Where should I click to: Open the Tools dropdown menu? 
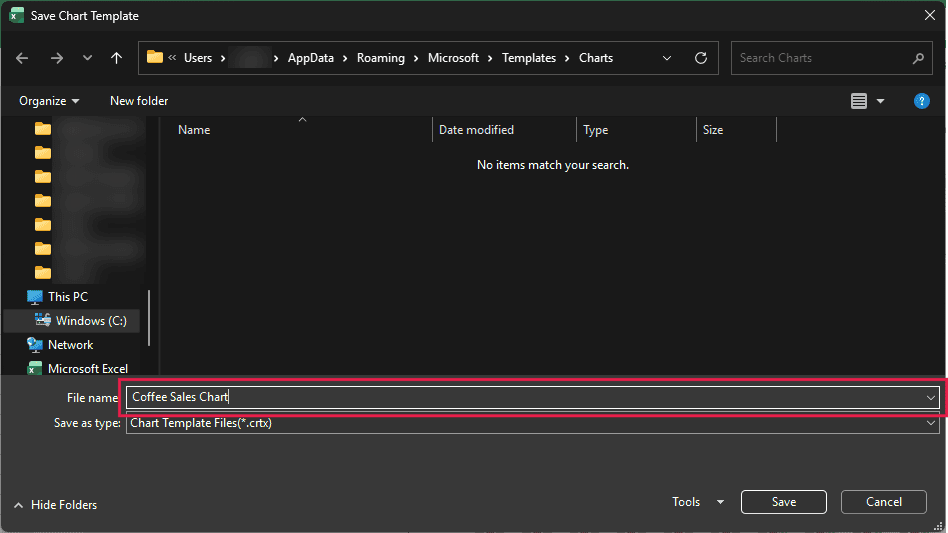point(698,502)
